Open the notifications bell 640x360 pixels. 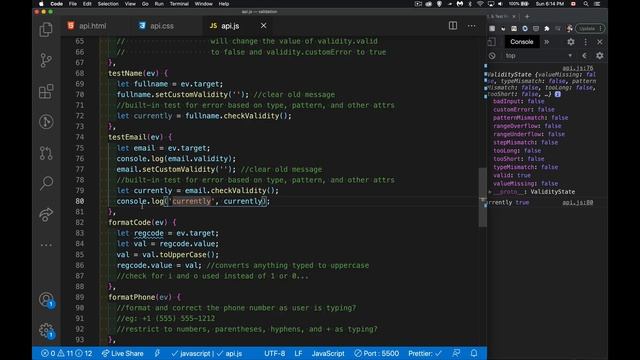tap(474, 353)
